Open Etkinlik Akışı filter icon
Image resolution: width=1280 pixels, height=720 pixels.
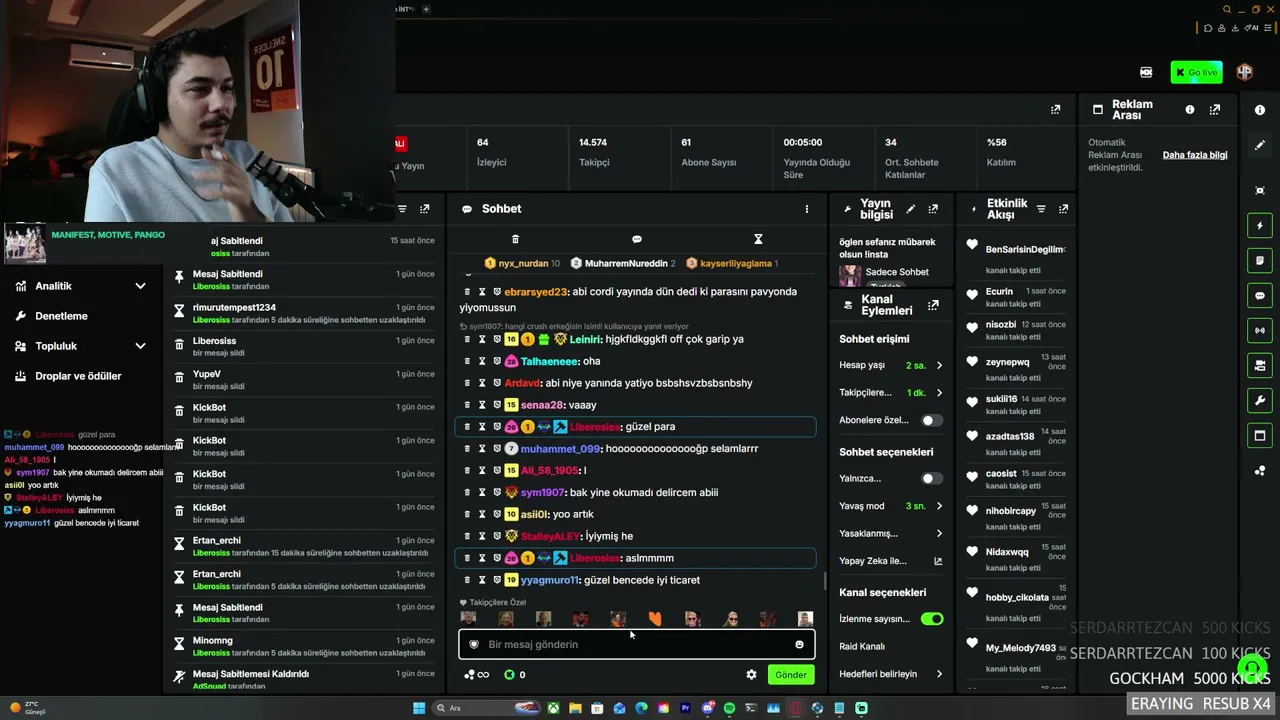tap(1041, 209)
